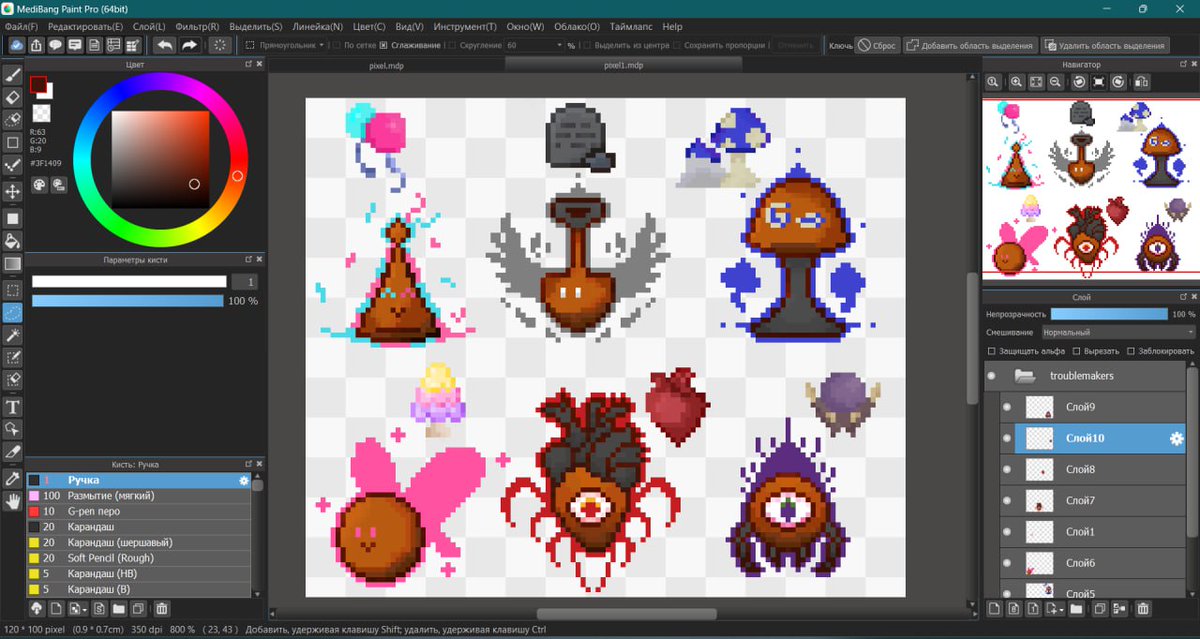
Task: Click add new layer icon in layer panel
Action: pos(994,608)
